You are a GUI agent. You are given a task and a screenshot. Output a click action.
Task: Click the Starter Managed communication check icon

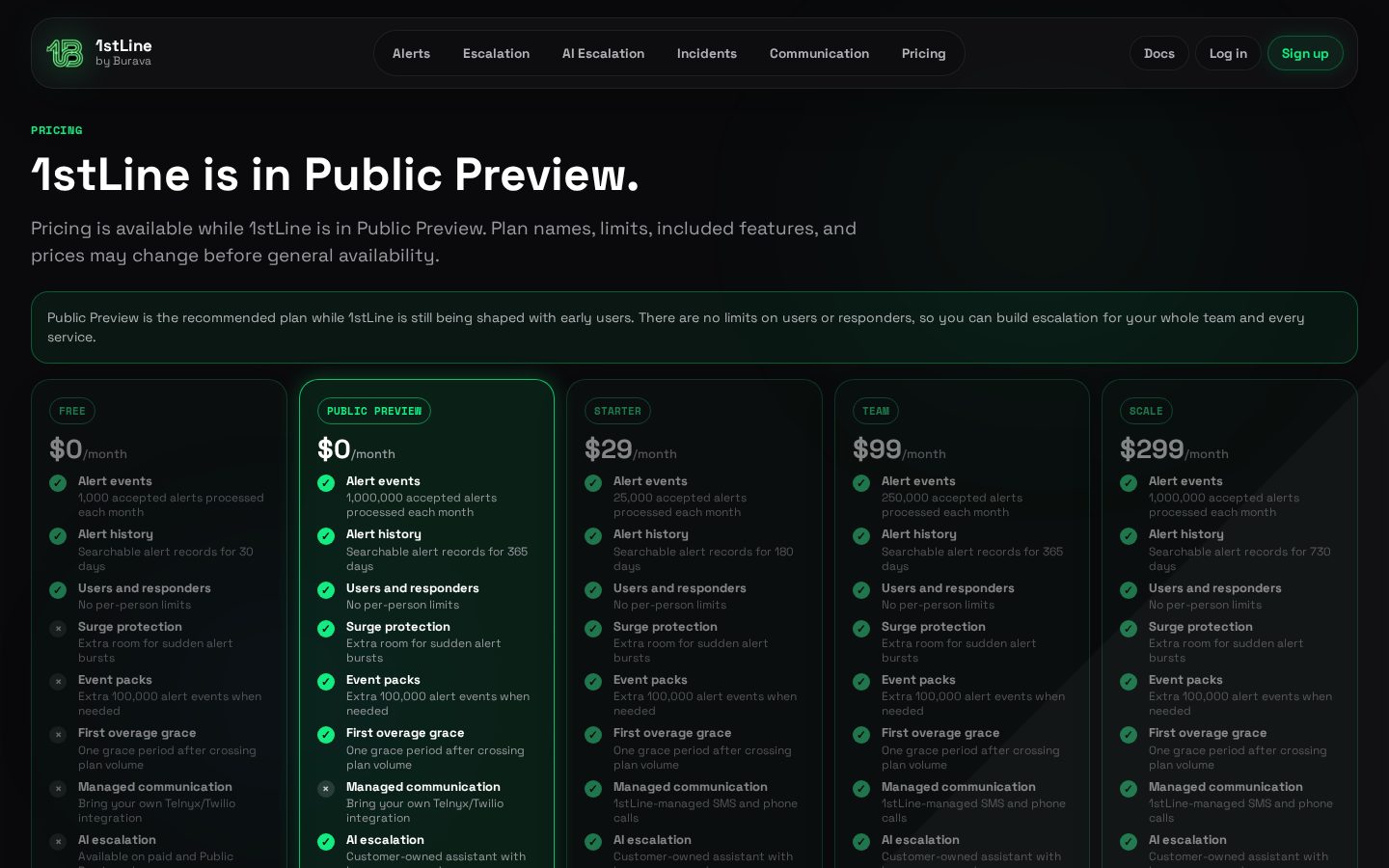click(593, 789)
